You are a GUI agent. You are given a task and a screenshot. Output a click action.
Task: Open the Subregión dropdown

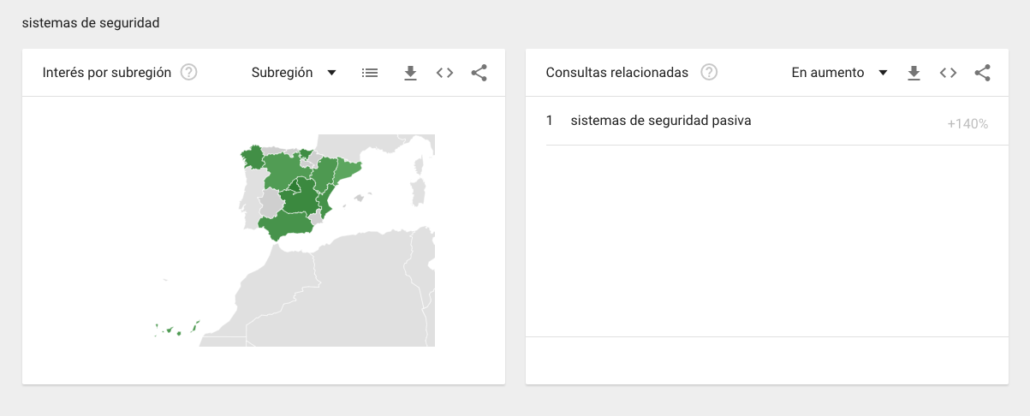pos(293,73)
